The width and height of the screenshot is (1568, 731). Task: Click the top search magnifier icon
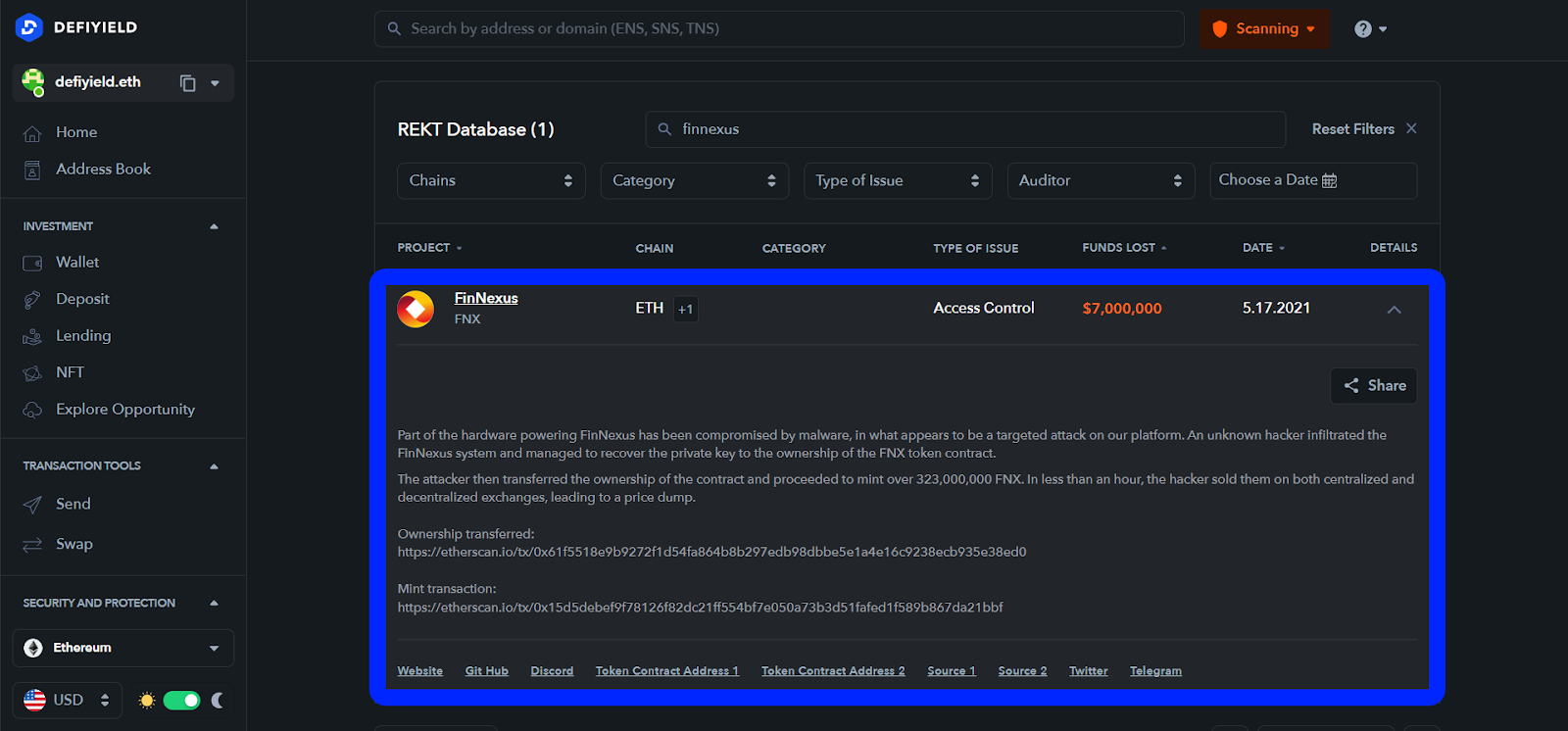pyautogui.click(x=394, y=28)
